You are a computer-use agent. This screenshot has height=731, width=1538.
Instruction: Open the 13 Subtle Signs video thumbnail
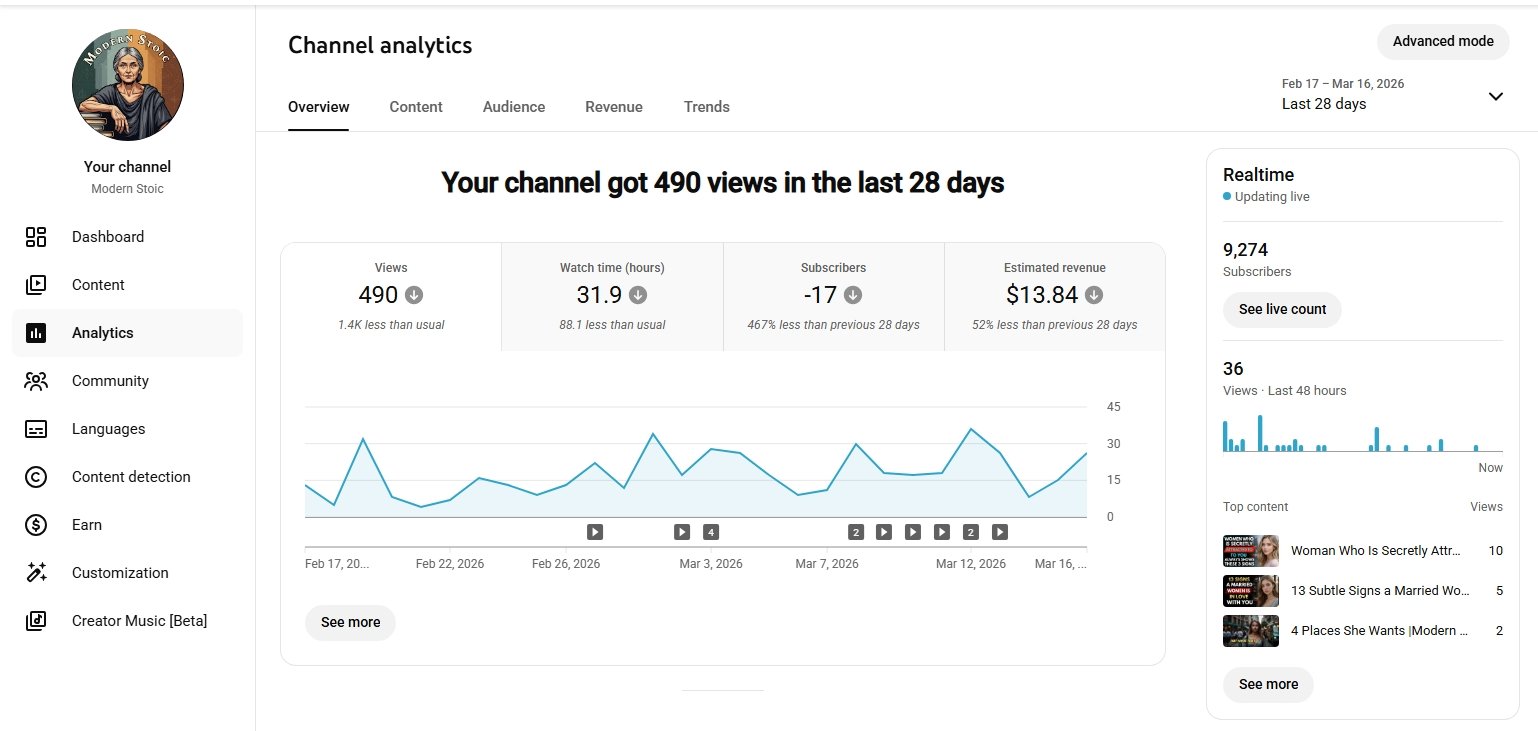pos(1250,591)
